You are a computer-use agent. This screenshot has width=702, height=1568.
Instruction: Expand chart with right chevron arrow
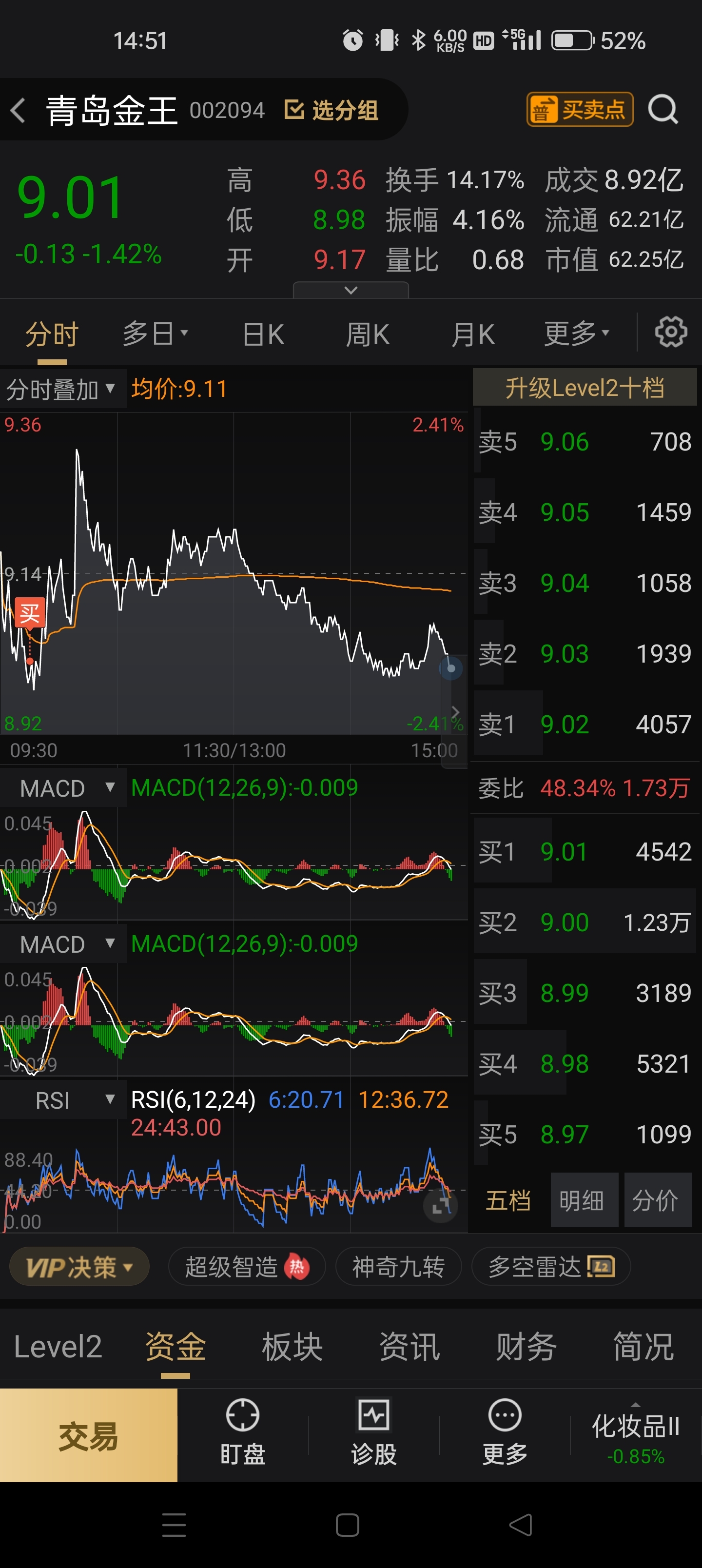click(x=454, y=712)
